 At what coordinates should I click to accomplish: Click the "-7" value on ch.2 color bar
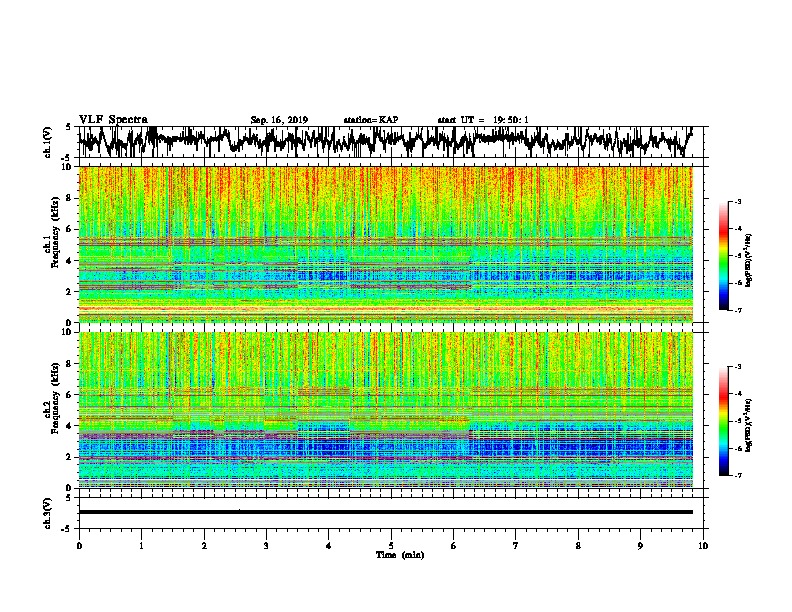pyautogui.click(x=738, y=475)
